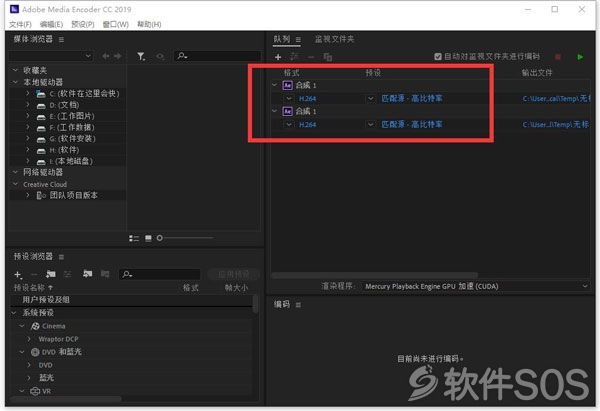Screen dimensions: 600x411
Task: Duplicate the selected queue item icon
Action: point(328,57)
